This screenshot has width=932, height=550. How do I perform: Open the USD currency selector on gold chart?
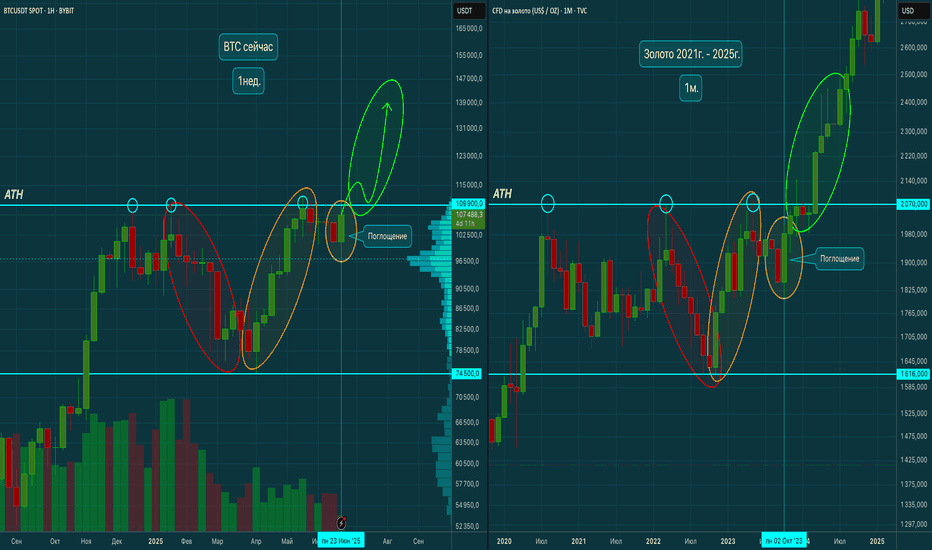click(x=908, y=11)
